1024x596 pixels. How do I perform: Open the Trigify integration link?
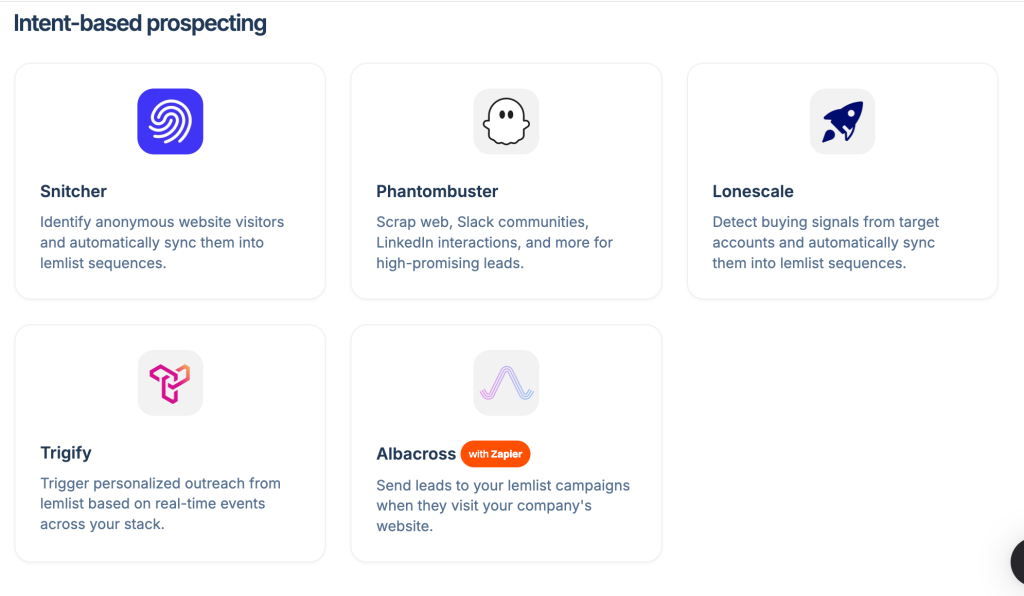click(66, 452)
